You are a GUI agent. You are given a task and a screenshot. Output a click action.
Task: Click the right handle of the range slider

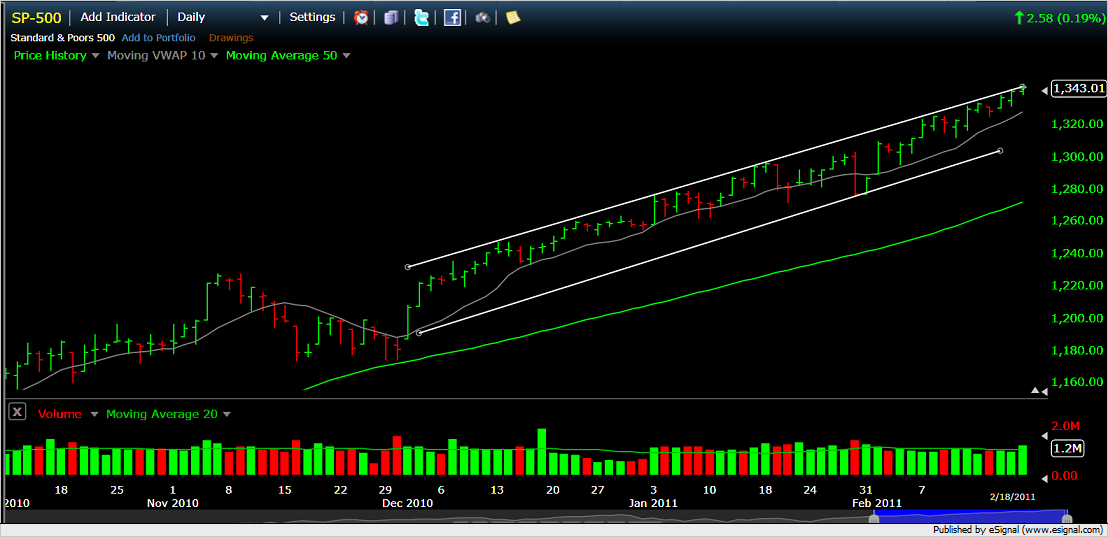tap(1067, 519)
